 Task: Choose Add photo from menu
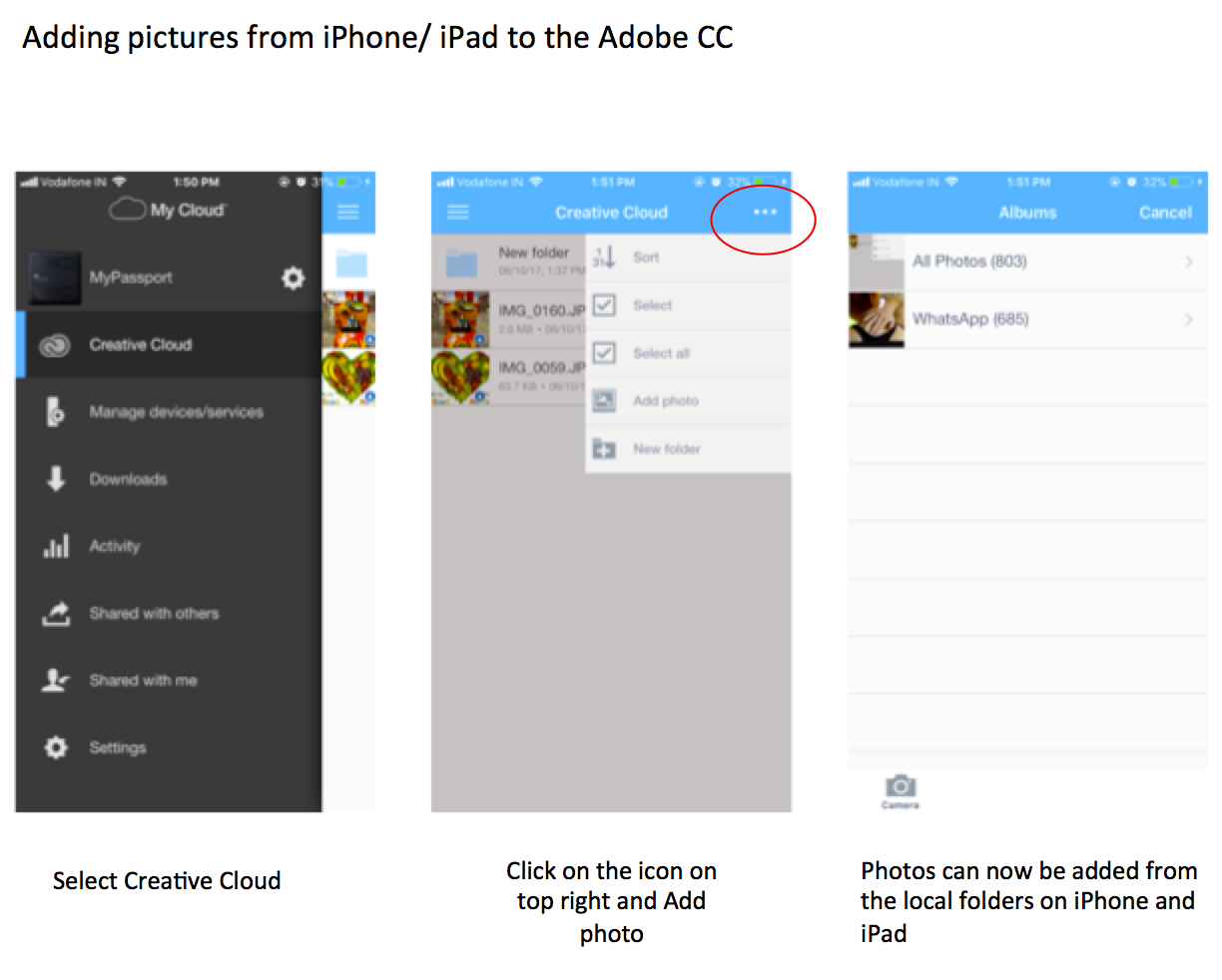pyautogui.click(x=688, y=401)
